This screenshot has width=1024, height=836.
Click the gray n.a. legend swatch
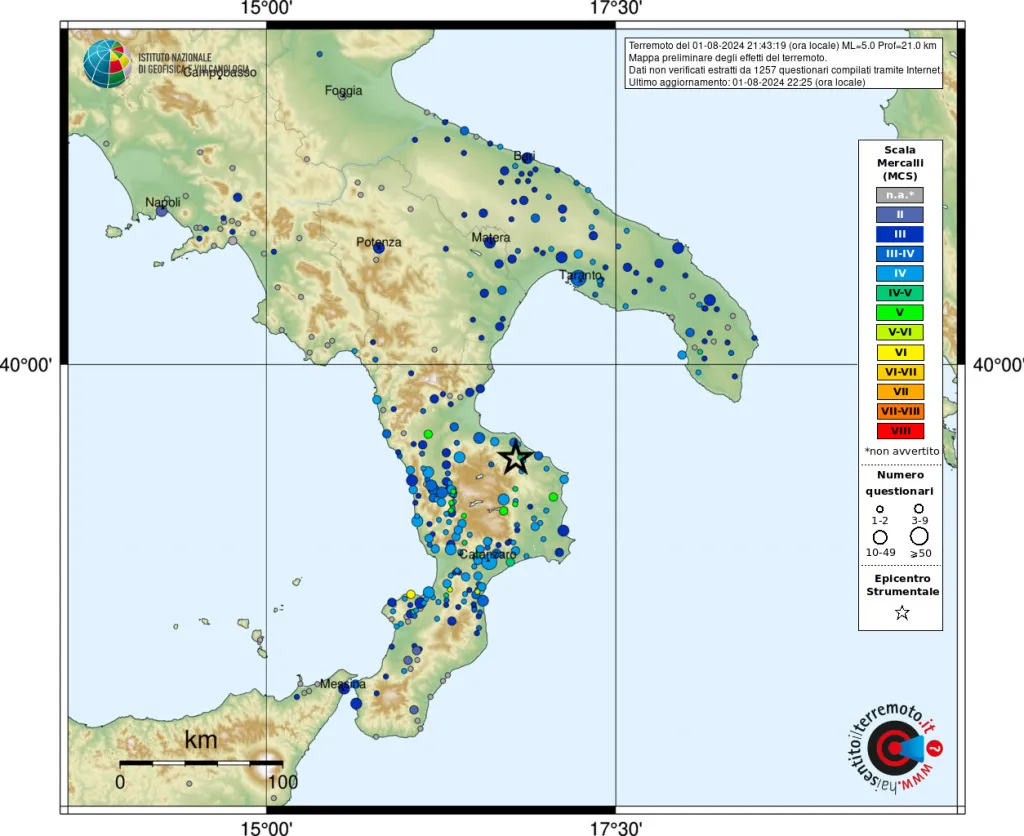(x=900, y=195)
